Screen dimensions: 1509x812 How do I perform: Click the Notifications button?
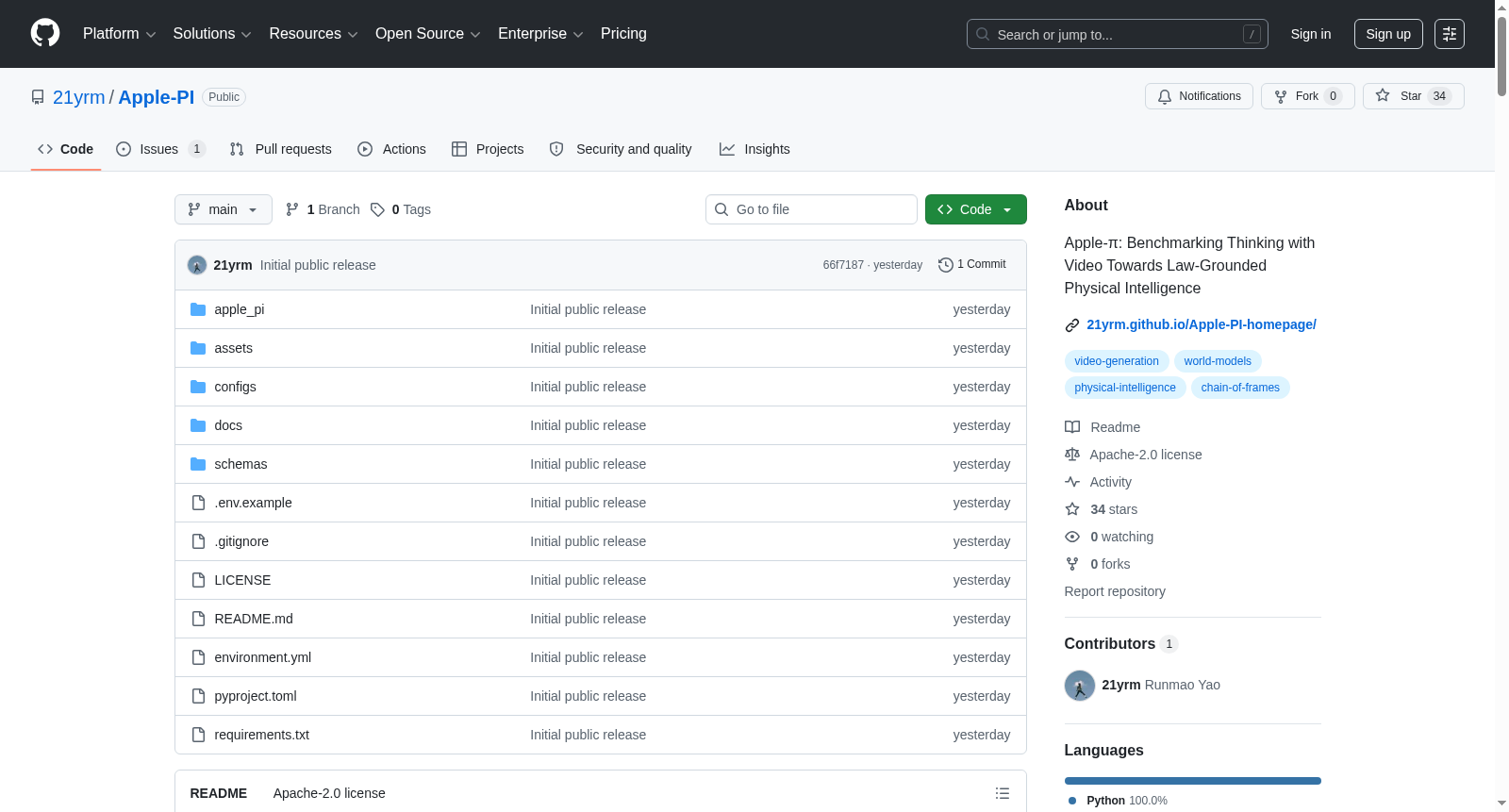[1200, 96]
